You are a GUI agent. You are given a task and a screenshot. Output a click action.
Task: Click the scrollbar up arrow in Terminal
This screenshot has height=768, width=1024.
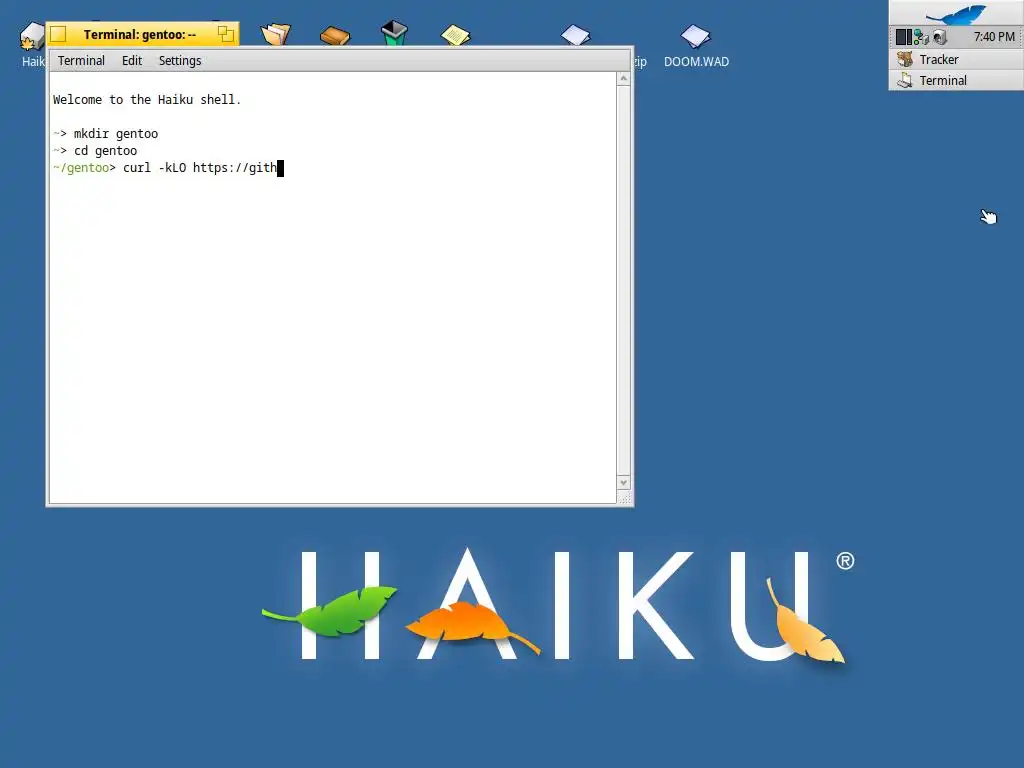coord(623,79)
